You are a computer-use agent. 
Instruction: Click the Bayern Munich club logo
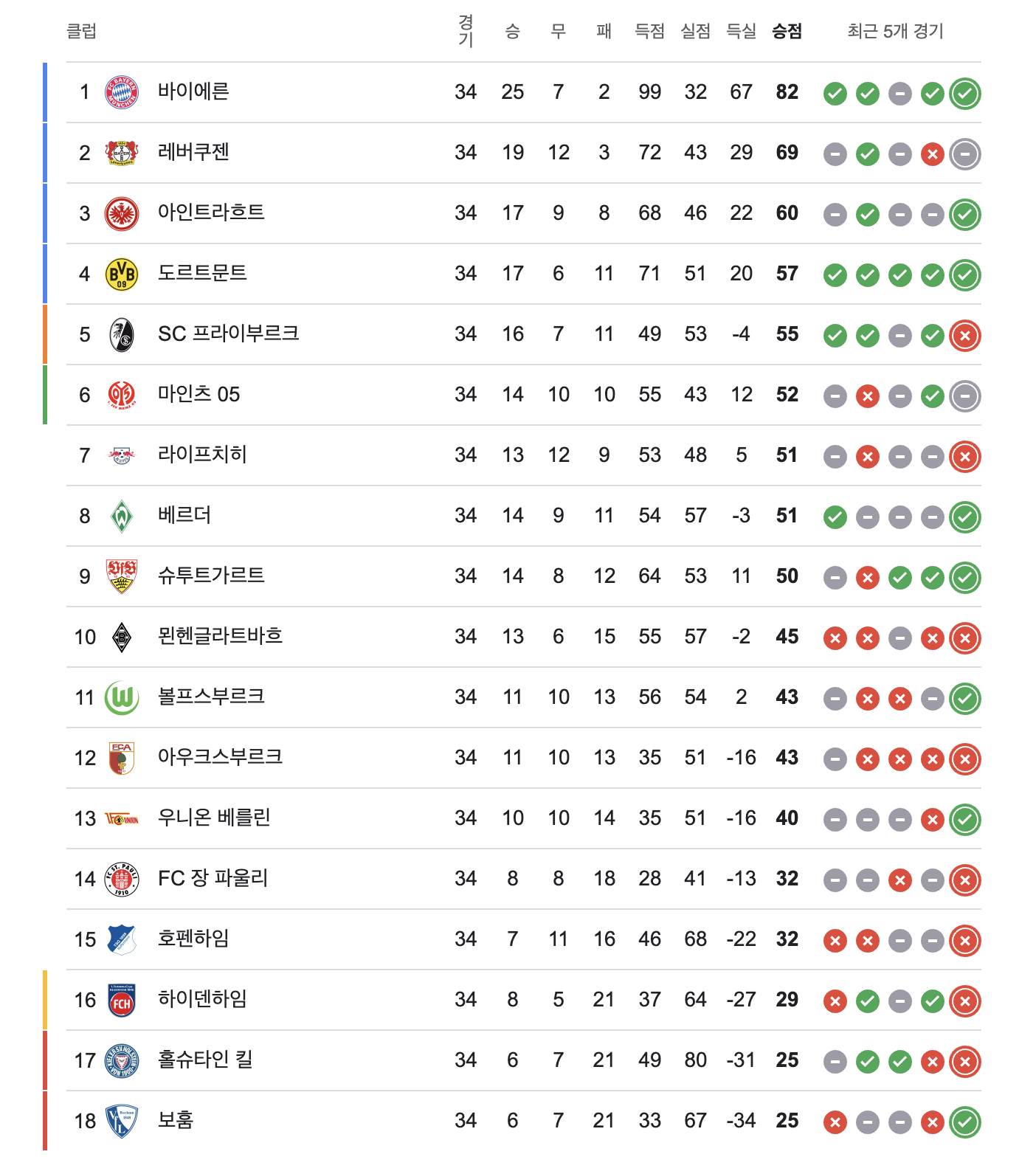(122, 92)
